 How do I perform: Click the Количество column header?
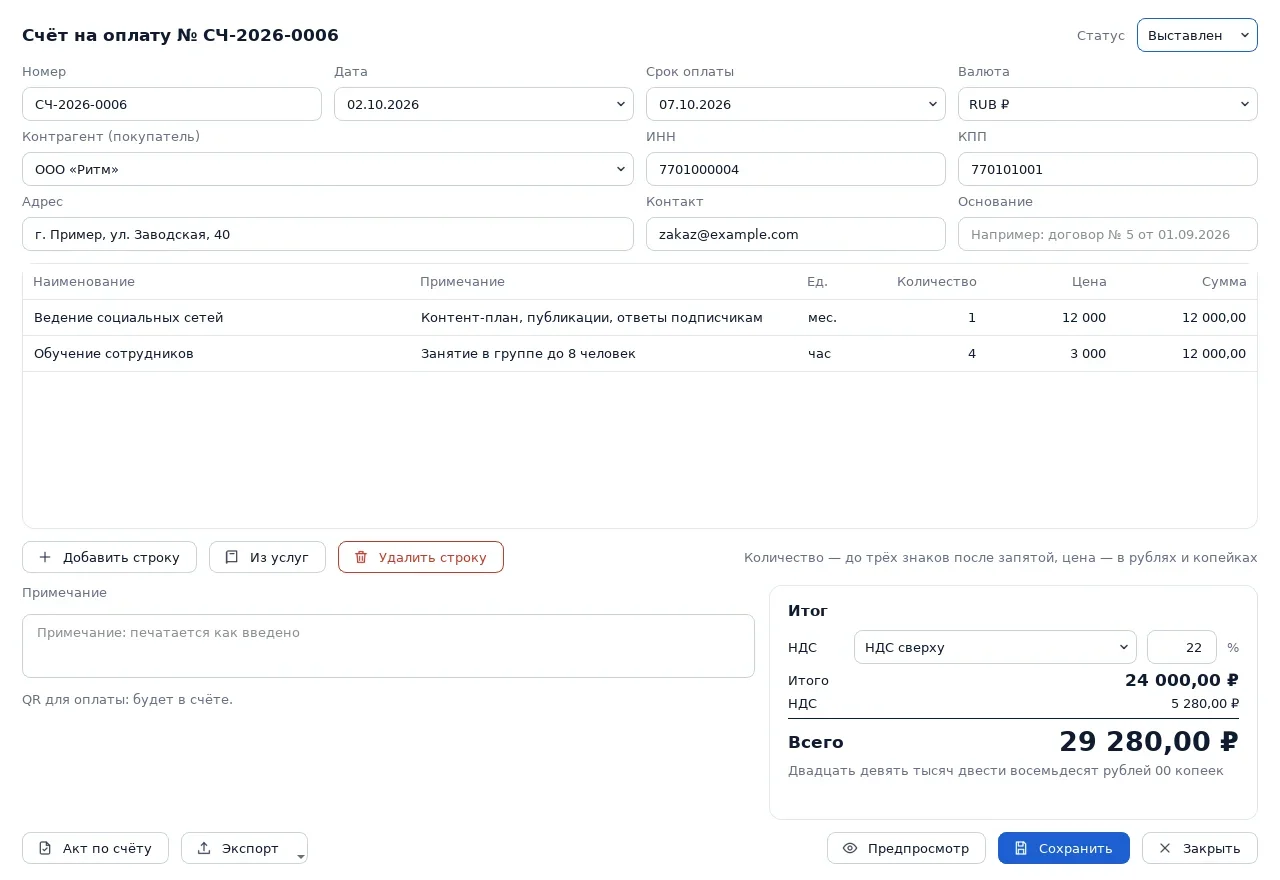click(937, 282)
